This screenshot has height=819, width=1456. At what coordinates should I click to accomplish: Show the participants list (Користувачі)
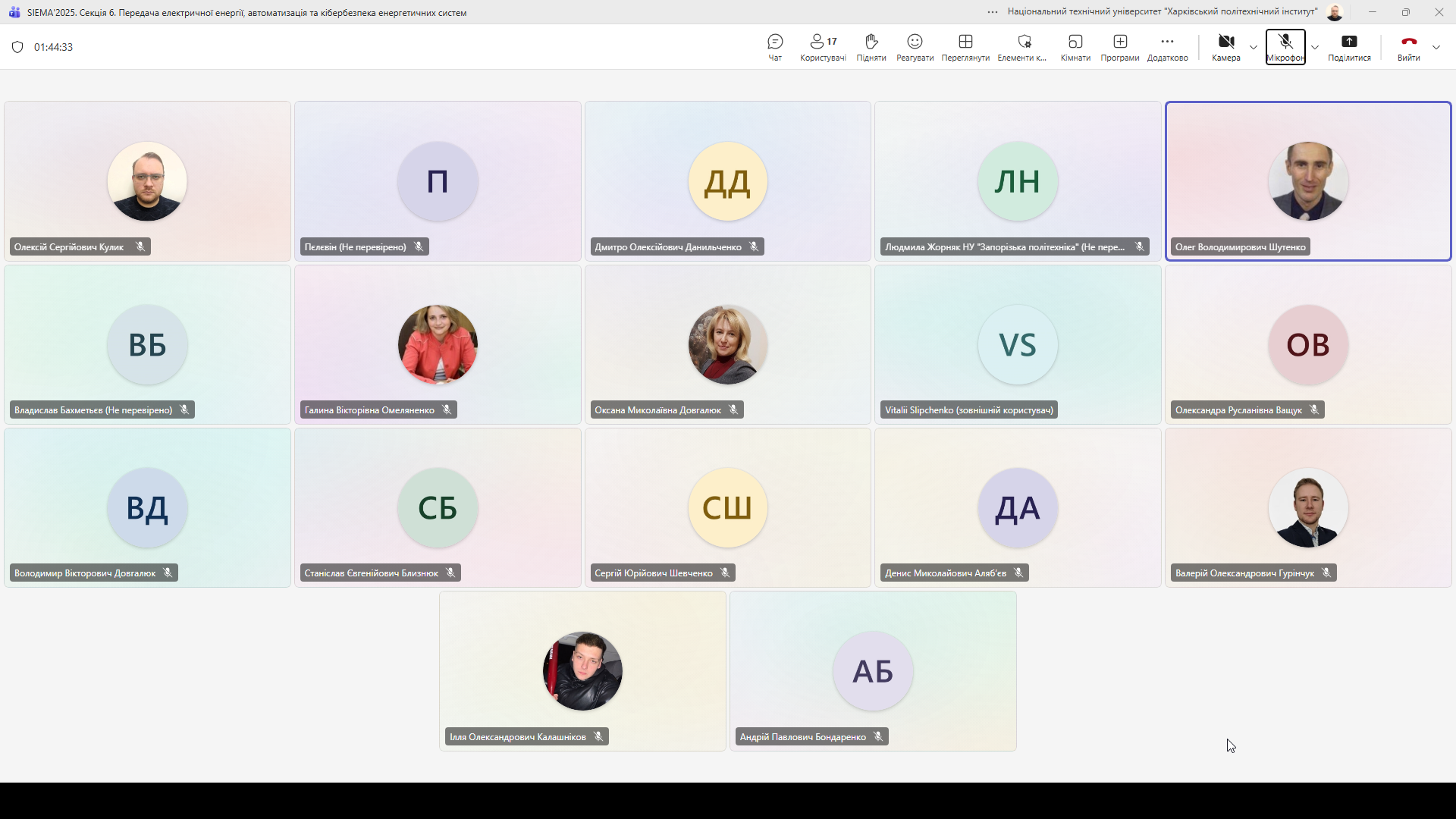coord(823,47)
